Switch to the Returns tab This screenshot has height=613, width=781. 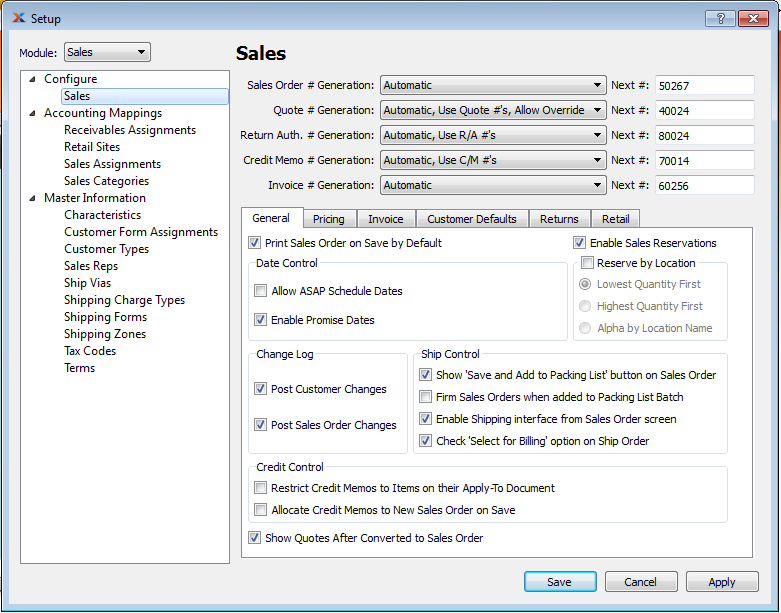click(x=559, y=219)
